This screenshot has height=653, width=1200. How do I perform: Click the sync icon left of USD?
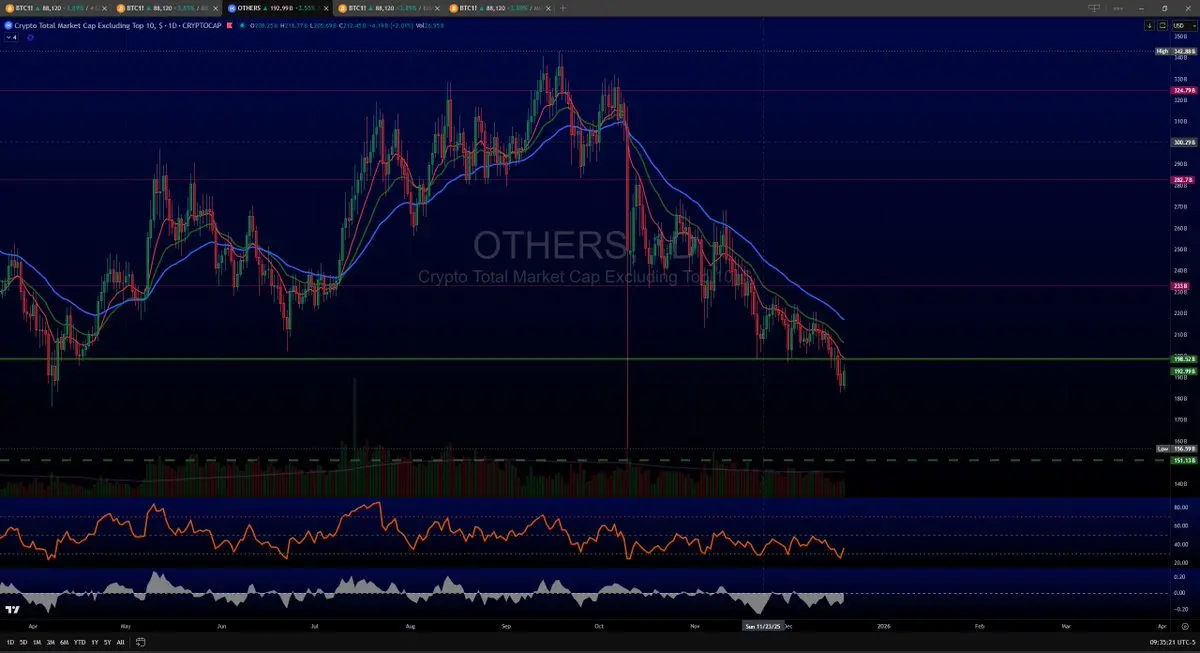coord(1163,26)
